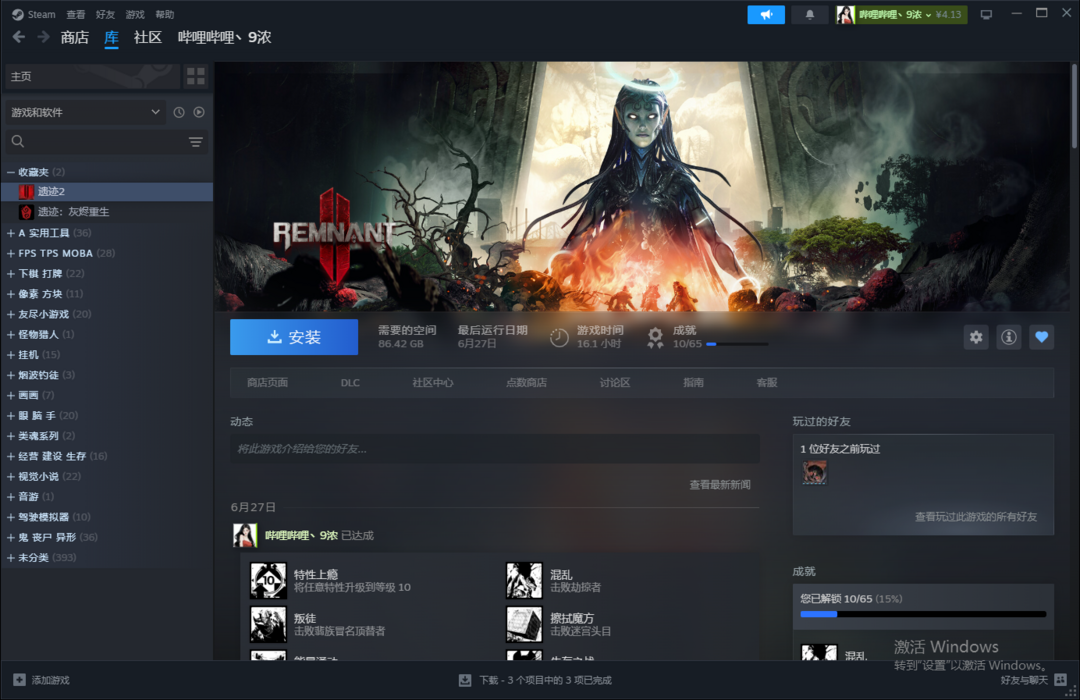Click the activity post input field
This screenshot has height=700, width=1080.
pyautogui.click(x=495, y=449)
